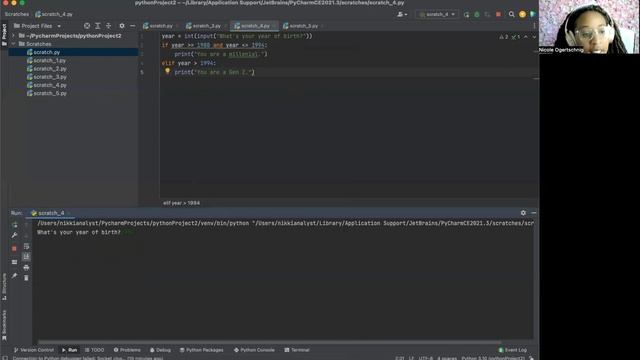Click Expand All icon in Project panel
Screen dimensions: 640x360
98,26
